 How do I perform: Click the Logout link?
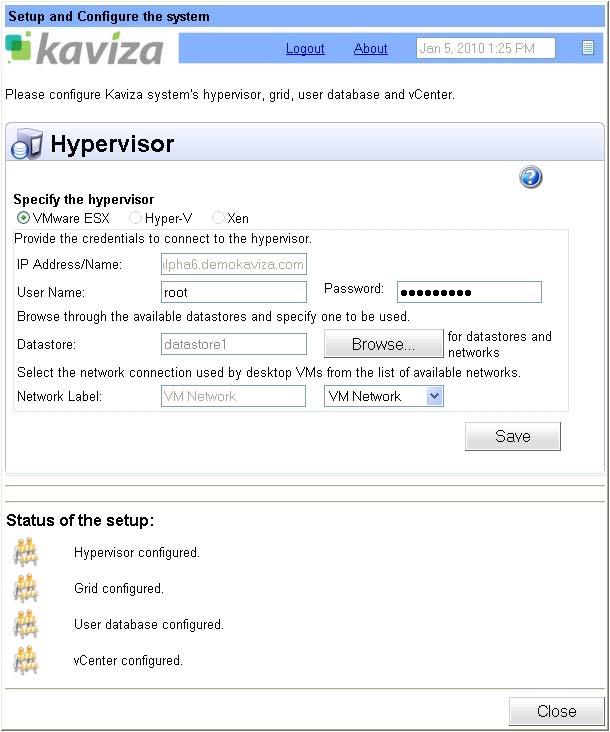point(305,49)
